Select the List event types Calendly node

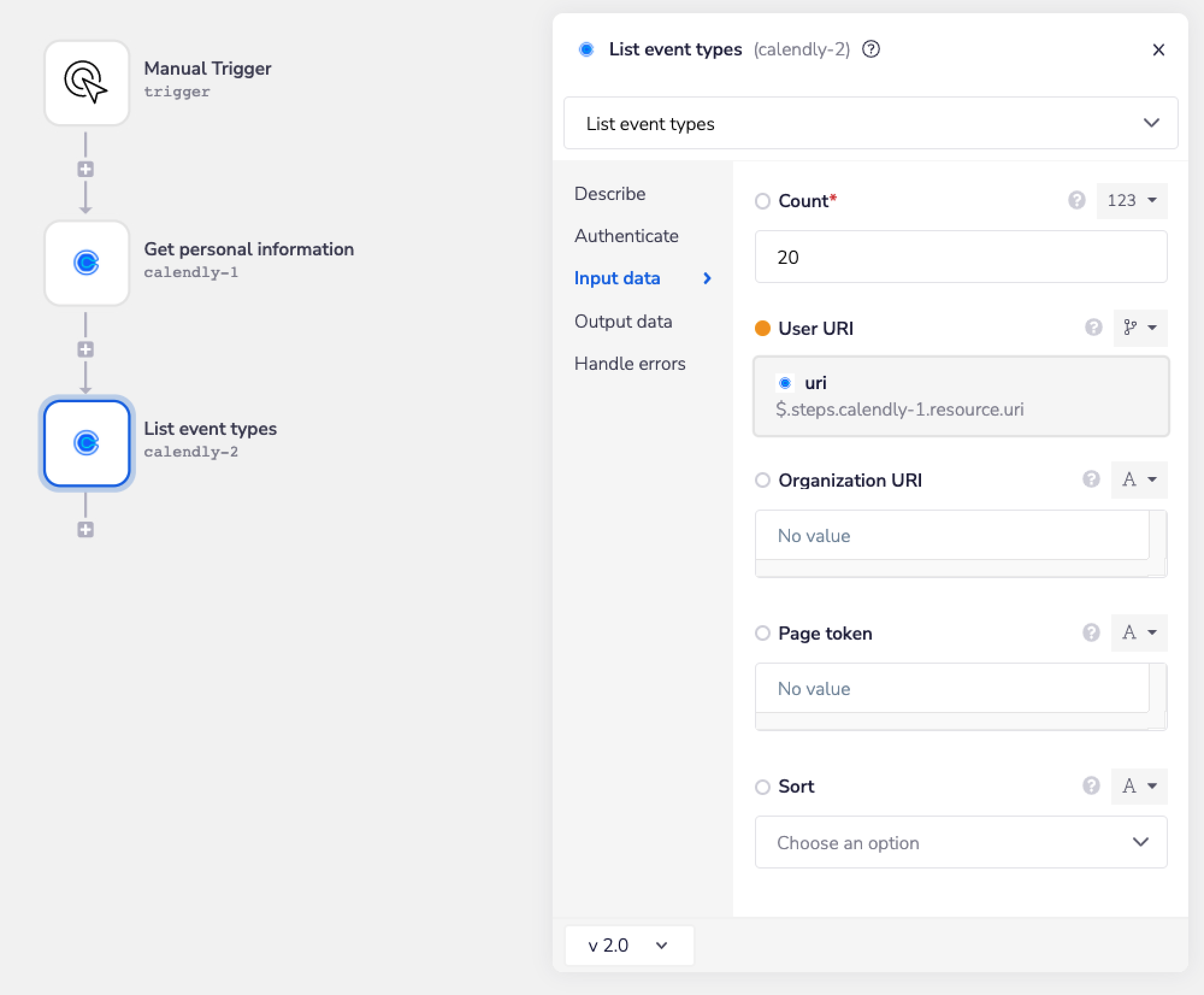pos(87,443)
